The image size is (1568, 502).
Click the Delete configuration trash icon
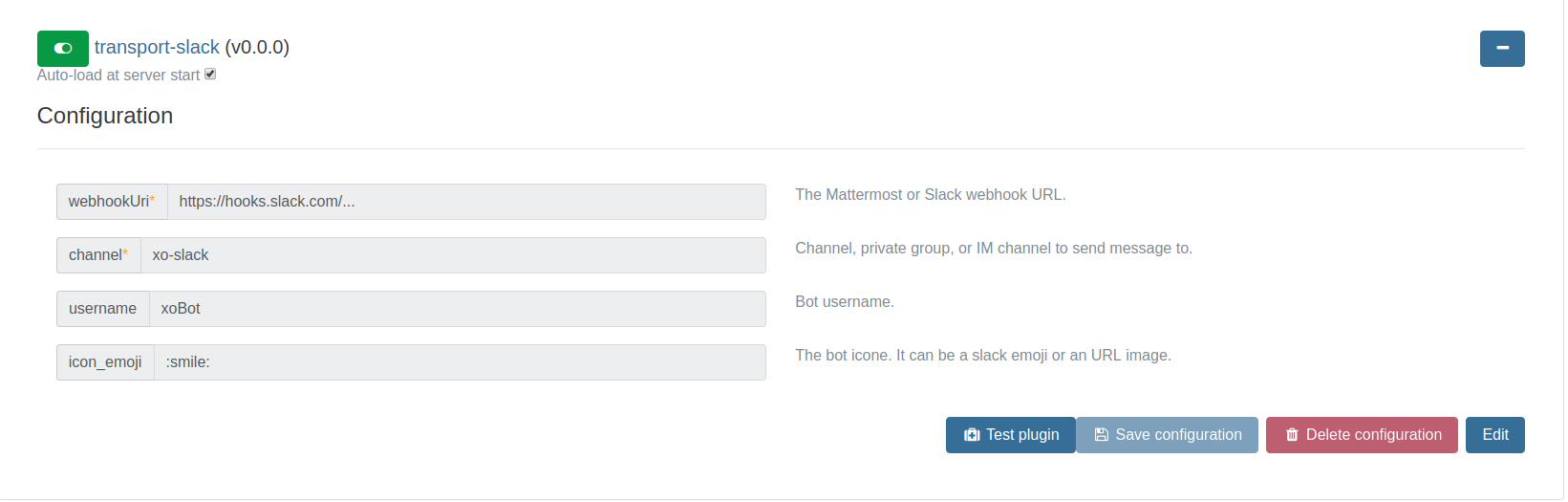point(1292,435)
